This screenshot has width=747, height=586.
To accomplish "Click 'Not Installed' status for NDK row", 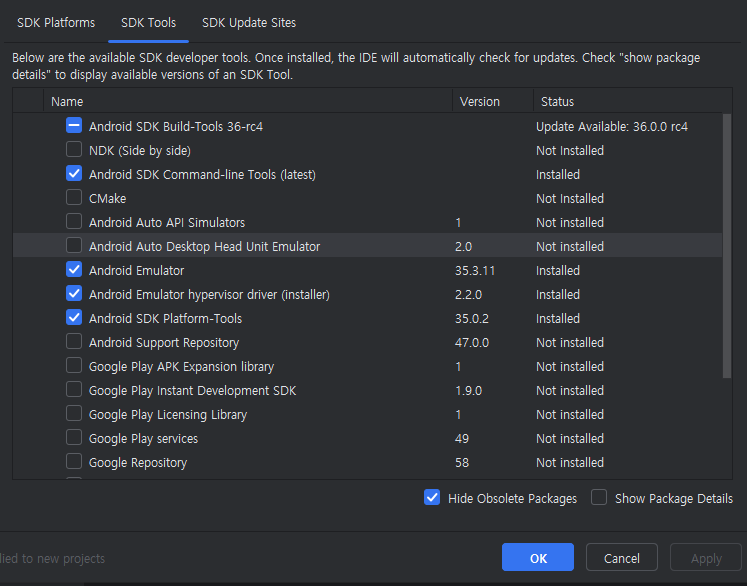I will 570,151.
